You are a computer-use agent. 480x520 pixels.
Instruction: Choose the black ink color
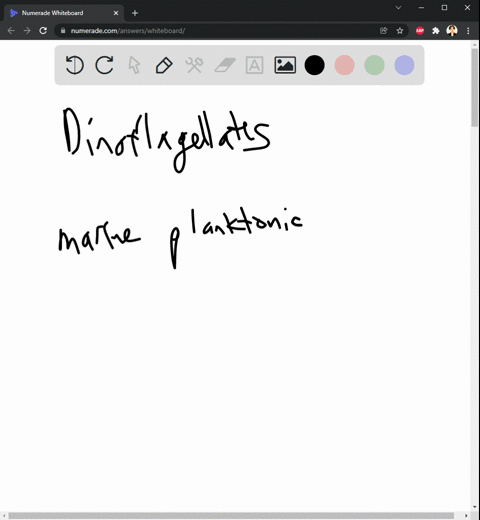pos(314,65)
